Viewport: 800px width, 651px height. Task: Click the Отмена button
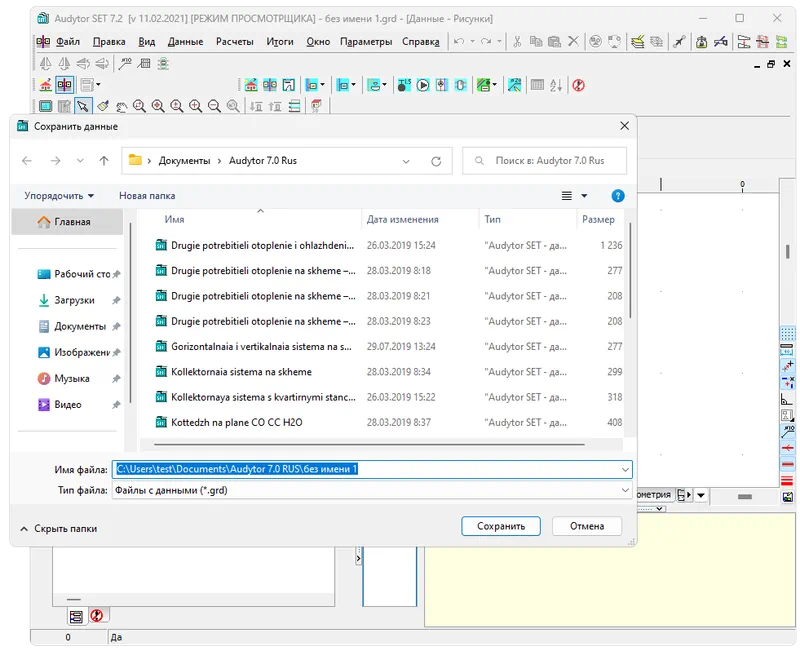pyautogui.click(x=587, y=526)
